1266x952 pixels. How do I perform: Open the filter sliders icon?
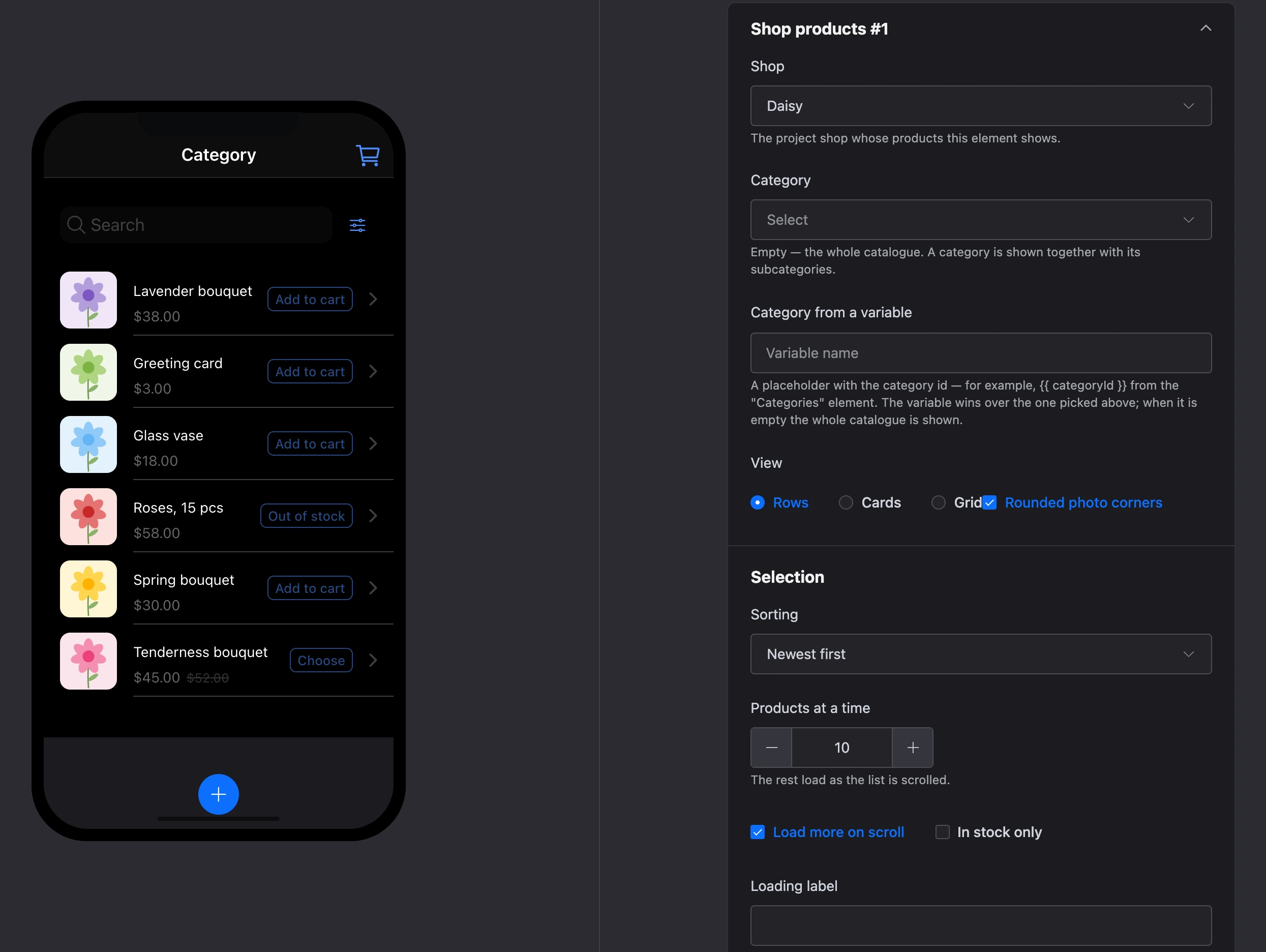point(358,225)
